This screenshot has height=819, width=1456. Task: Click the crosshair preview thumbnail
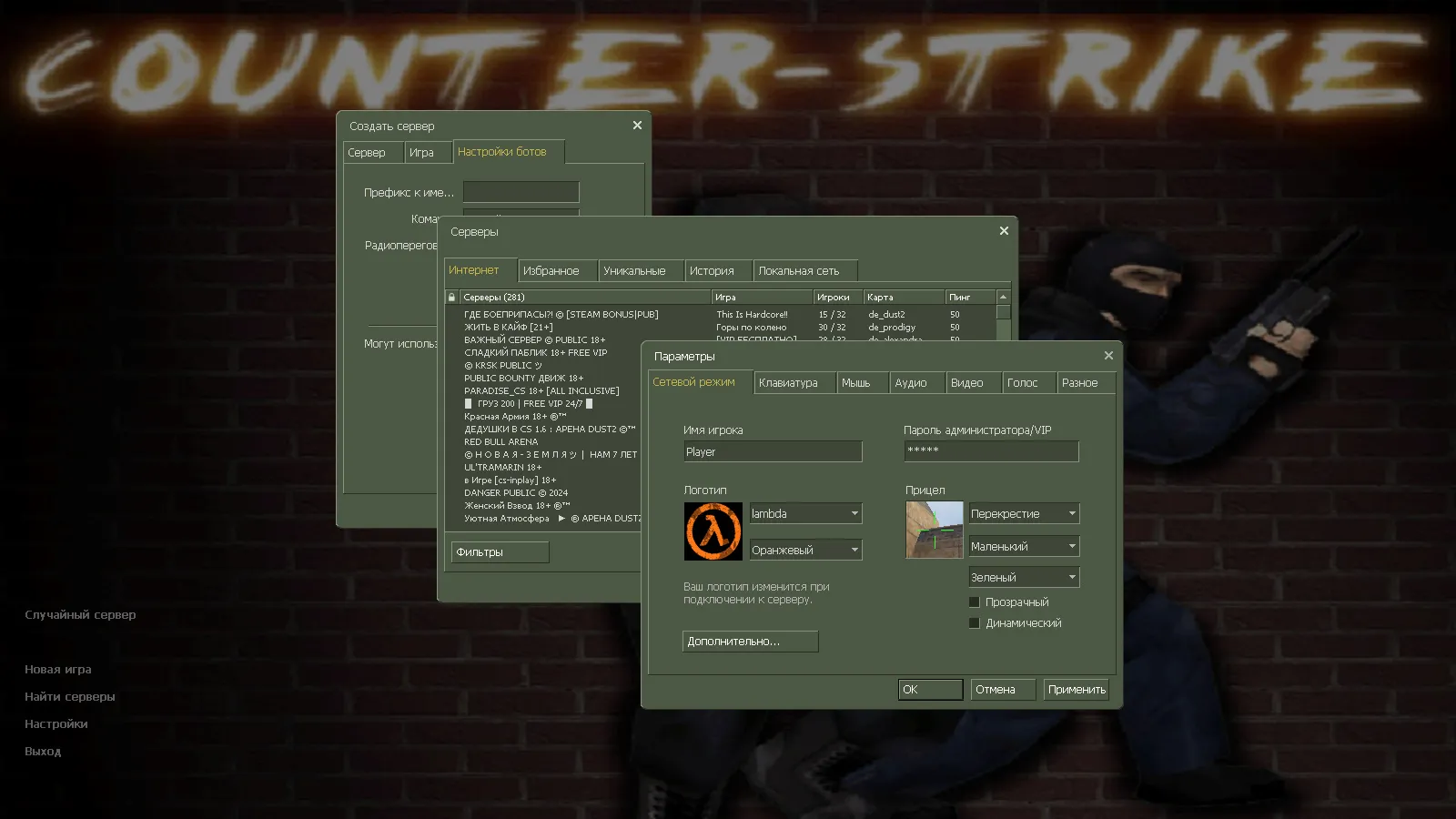(x=934, y=530)
